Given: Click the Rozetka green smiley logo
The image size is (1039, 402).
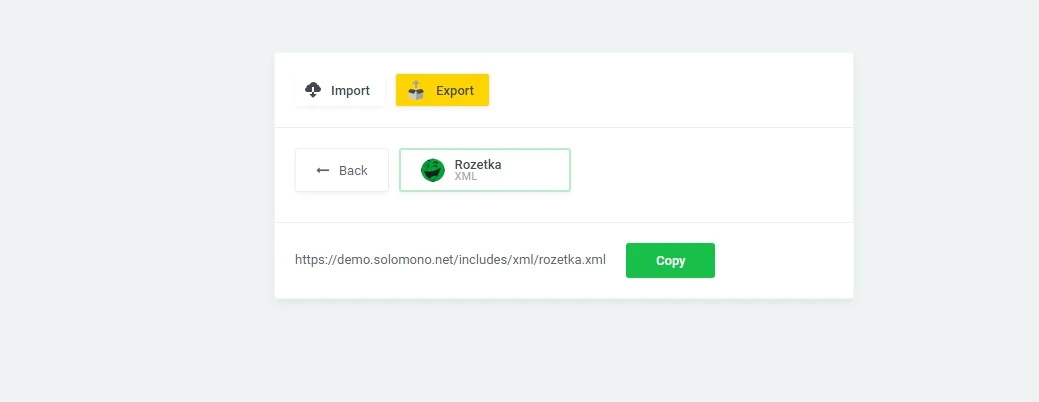Looking at the screenshot, I should 433,170.
